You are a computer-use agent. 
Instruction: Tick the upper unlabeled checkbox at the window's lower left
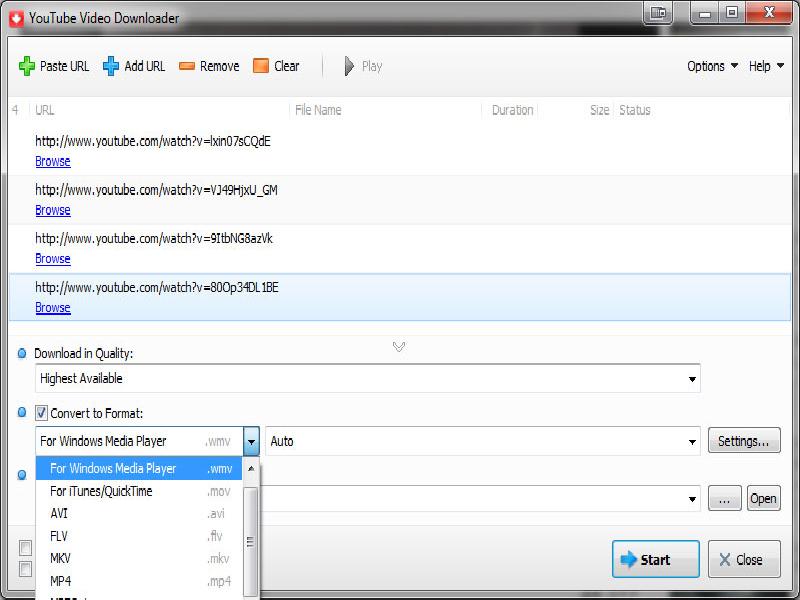coord(25,548)
